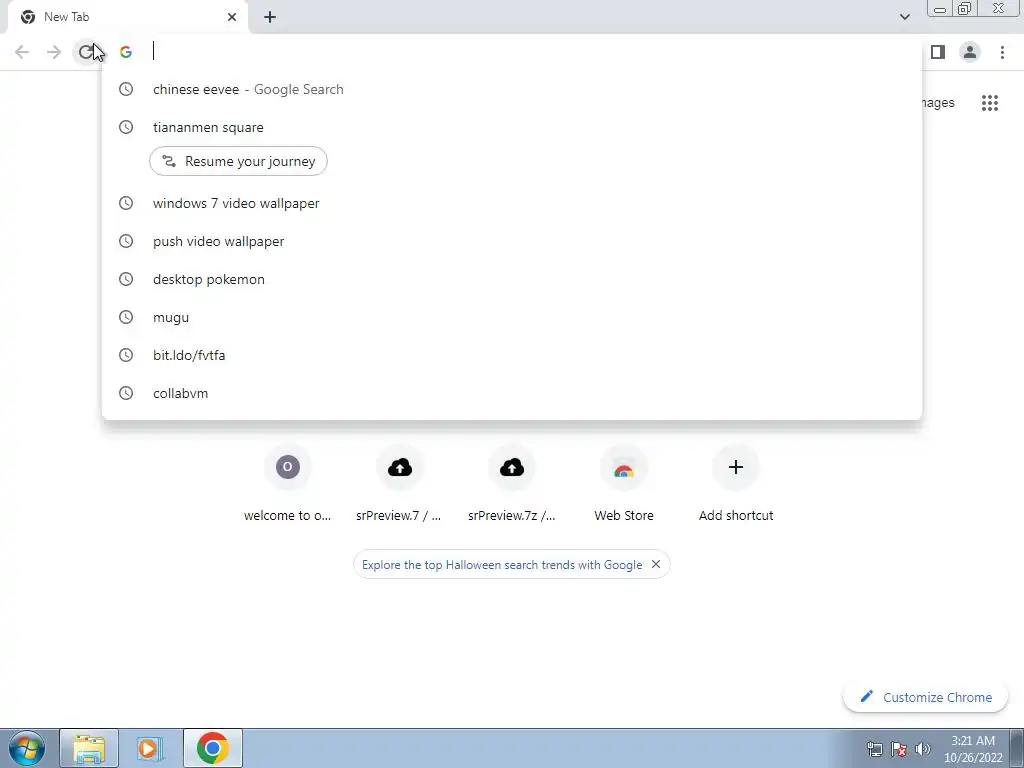The height and width of the screenshot is (768, 1024).
Task: Open Chrome's three-dot menu
Action: coord(1002,52)
